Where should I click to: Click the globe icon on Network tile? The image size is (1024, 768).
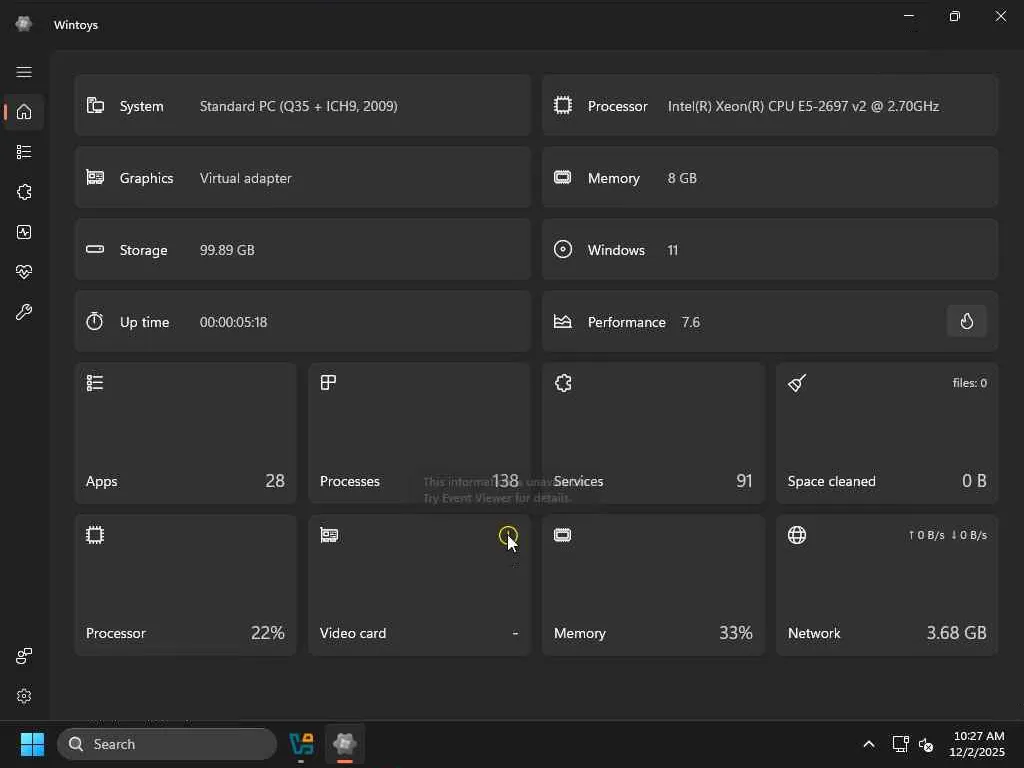[x=797, y=535]
